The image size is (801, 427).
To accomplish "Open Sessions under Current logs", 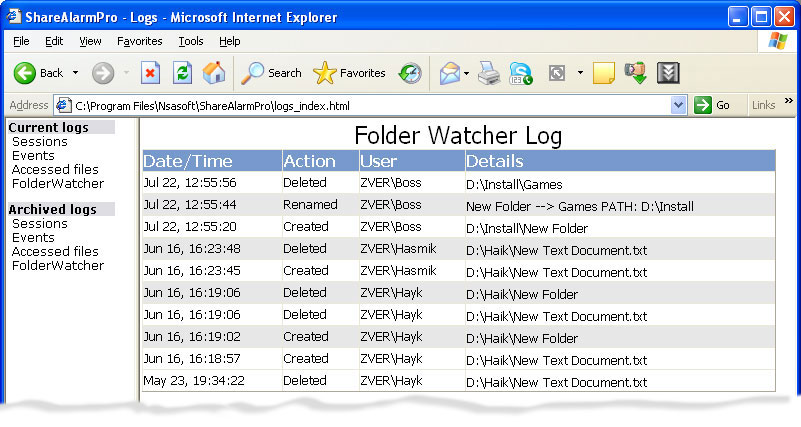I will (40, 142).
